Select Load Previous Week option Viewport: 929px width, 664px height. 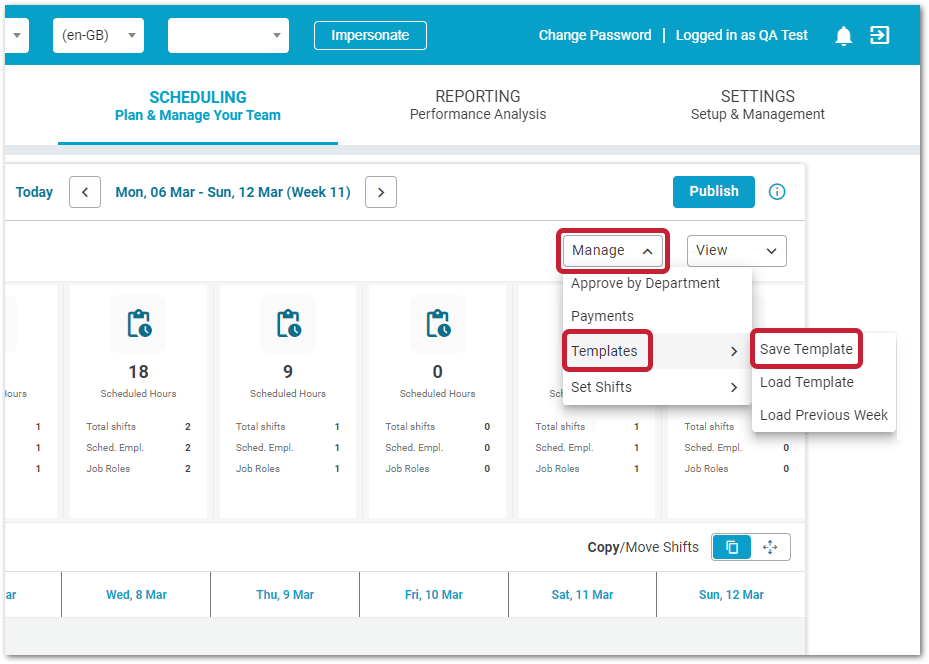823,415
